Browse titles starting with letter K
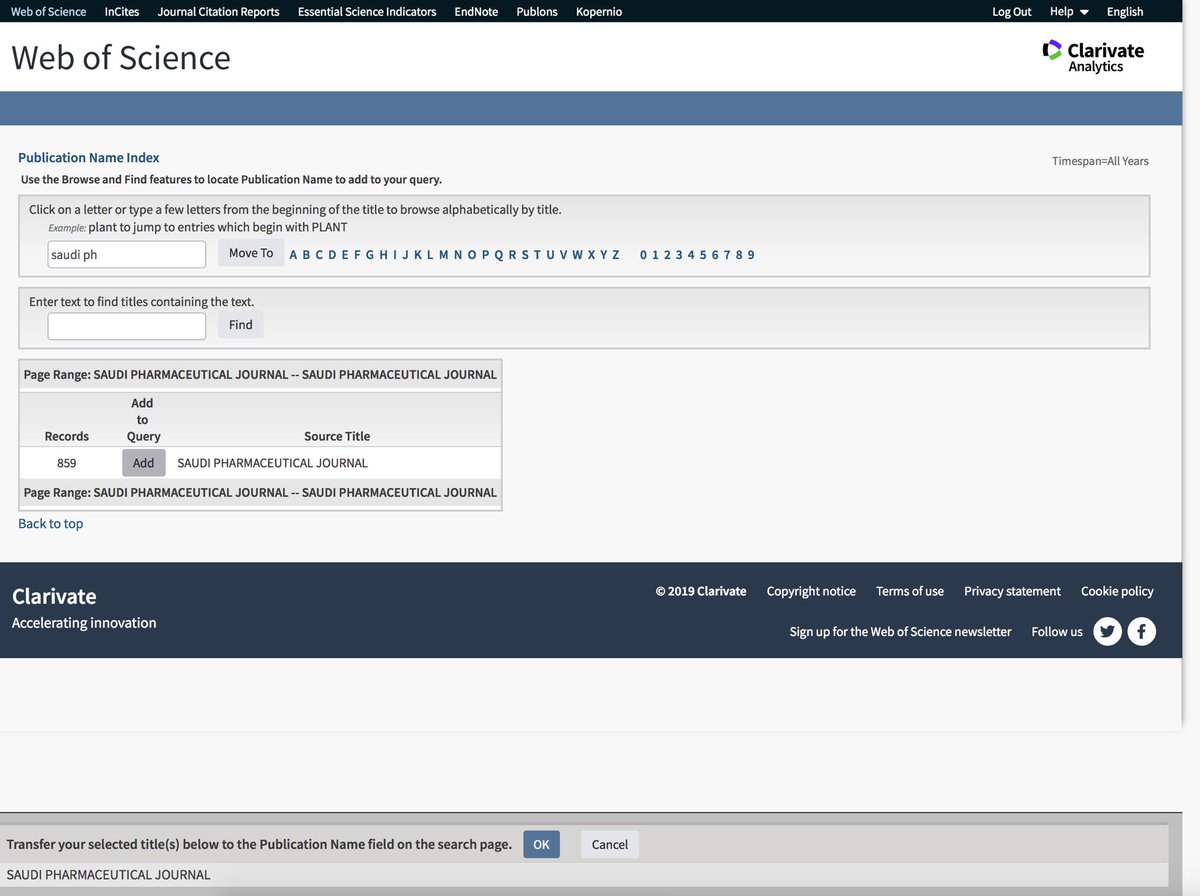Screen dimensions: 1200x896 pos(418,255)
